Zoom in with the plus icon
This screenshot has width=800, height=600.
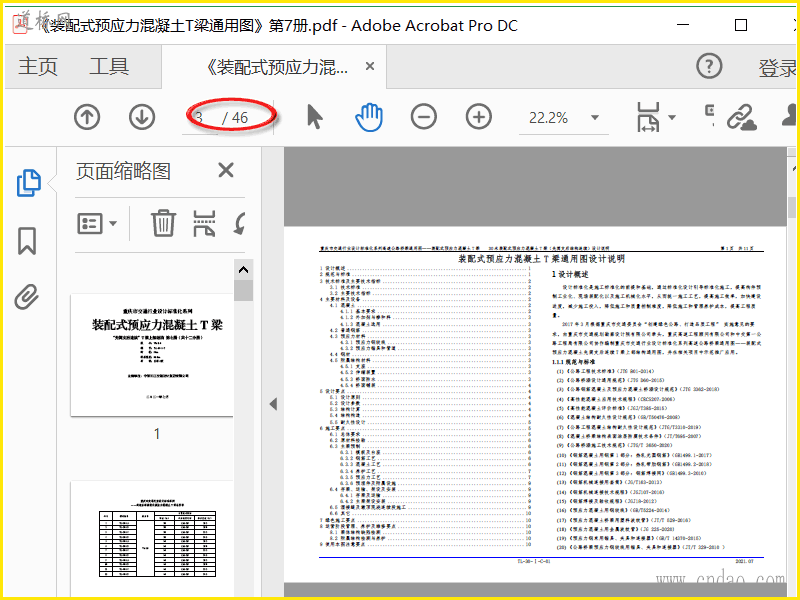coord(479,117)
